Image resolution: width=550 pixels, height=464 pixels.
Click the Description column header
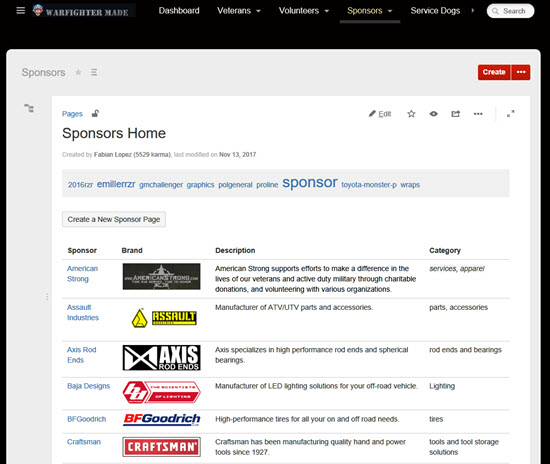[235, 250]
